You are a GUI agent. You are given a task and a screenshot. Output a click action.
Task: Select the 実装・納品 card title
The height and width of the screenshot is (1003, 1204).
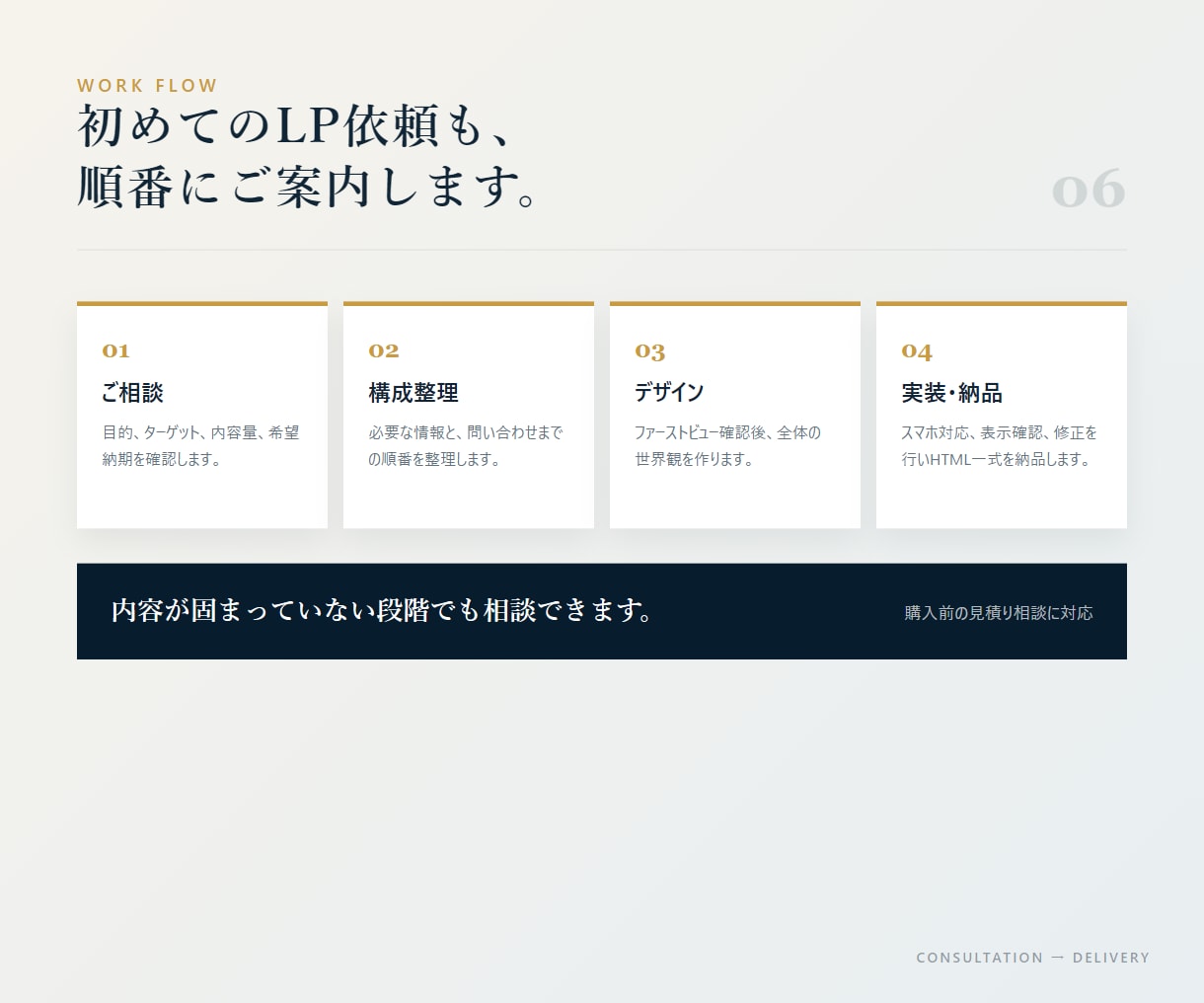[x=951, y=392]
